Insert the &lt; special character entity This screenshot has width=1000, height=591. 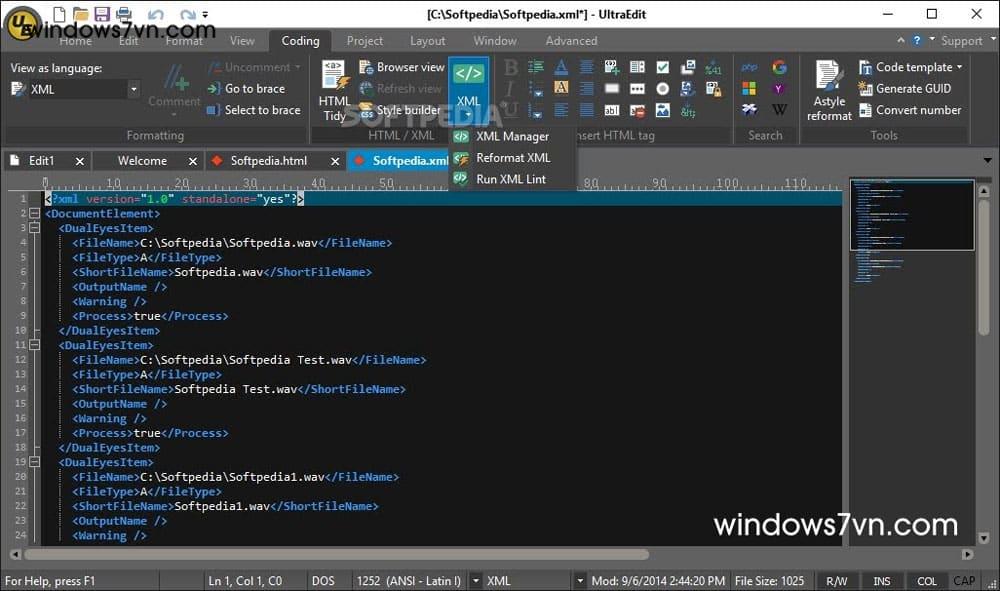688,111
